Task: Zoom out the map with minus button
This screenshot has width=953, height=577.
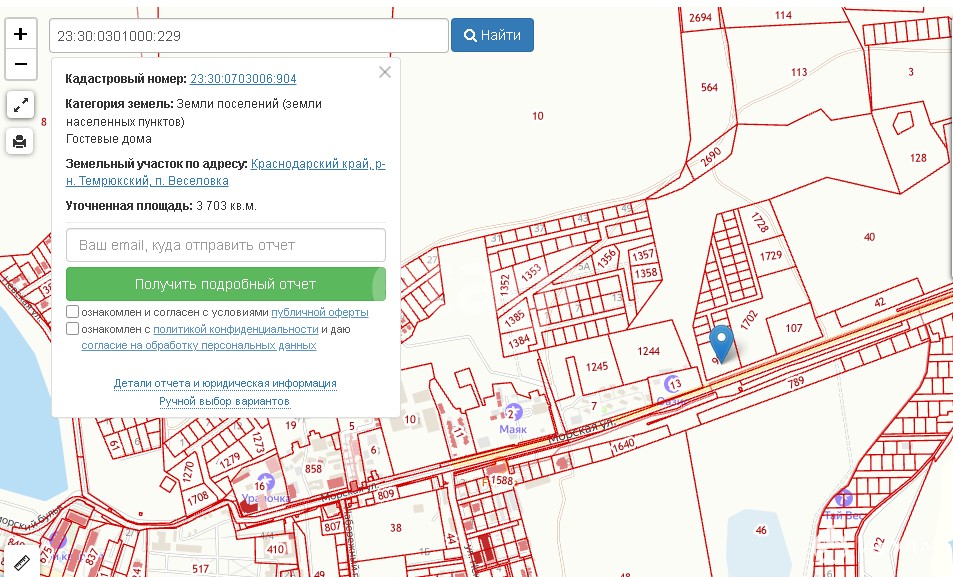Action: (x=20, y=66)
